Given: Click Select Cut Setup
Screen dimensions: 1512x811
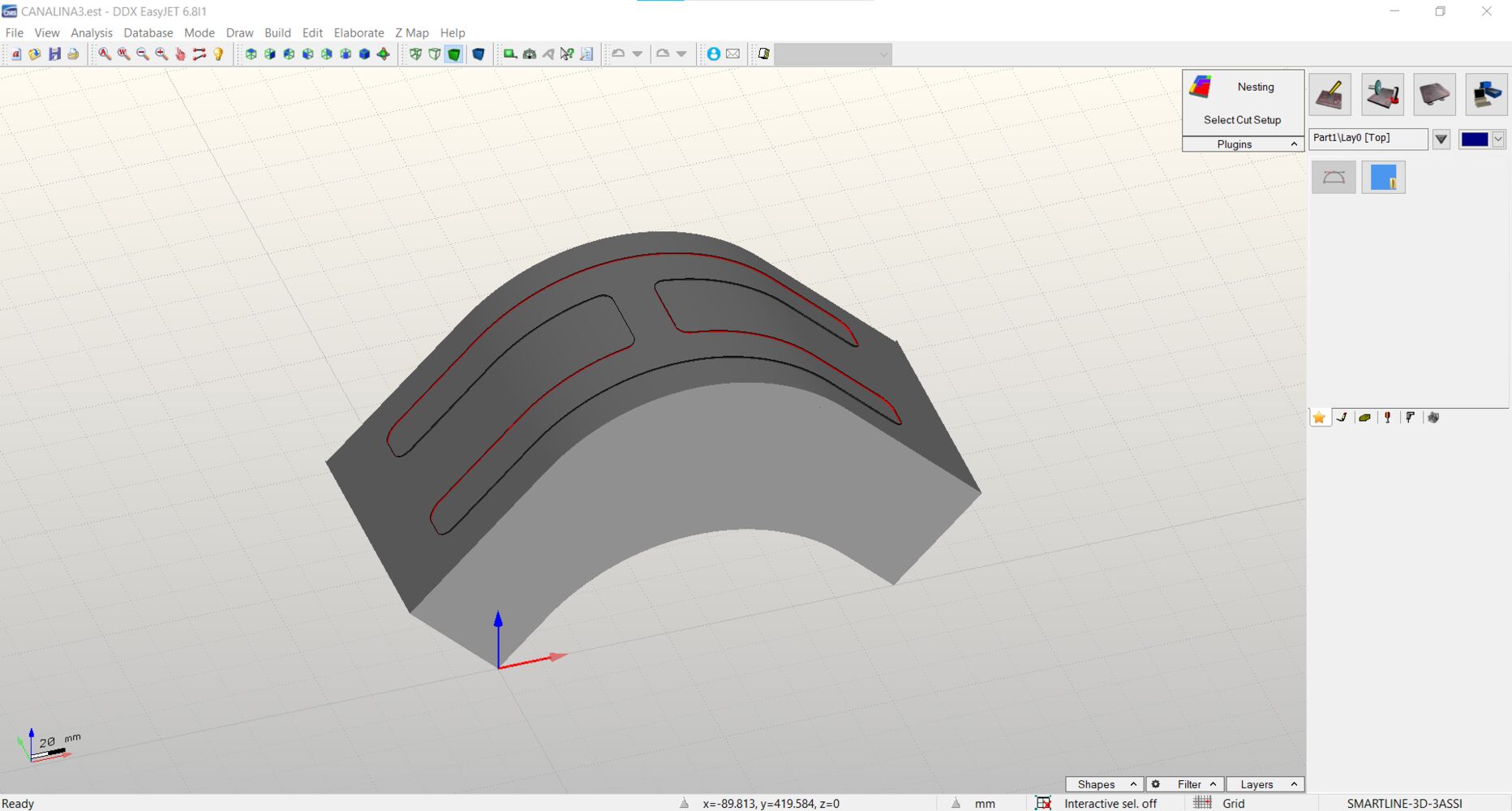Looking at the screenshot, I should (1243, 120).
